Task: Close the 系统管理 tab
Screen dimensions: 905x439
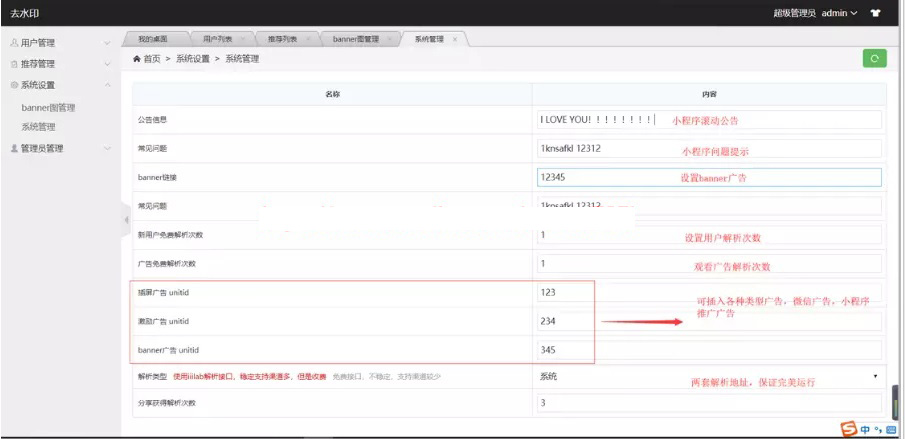Action: [455, 39]
